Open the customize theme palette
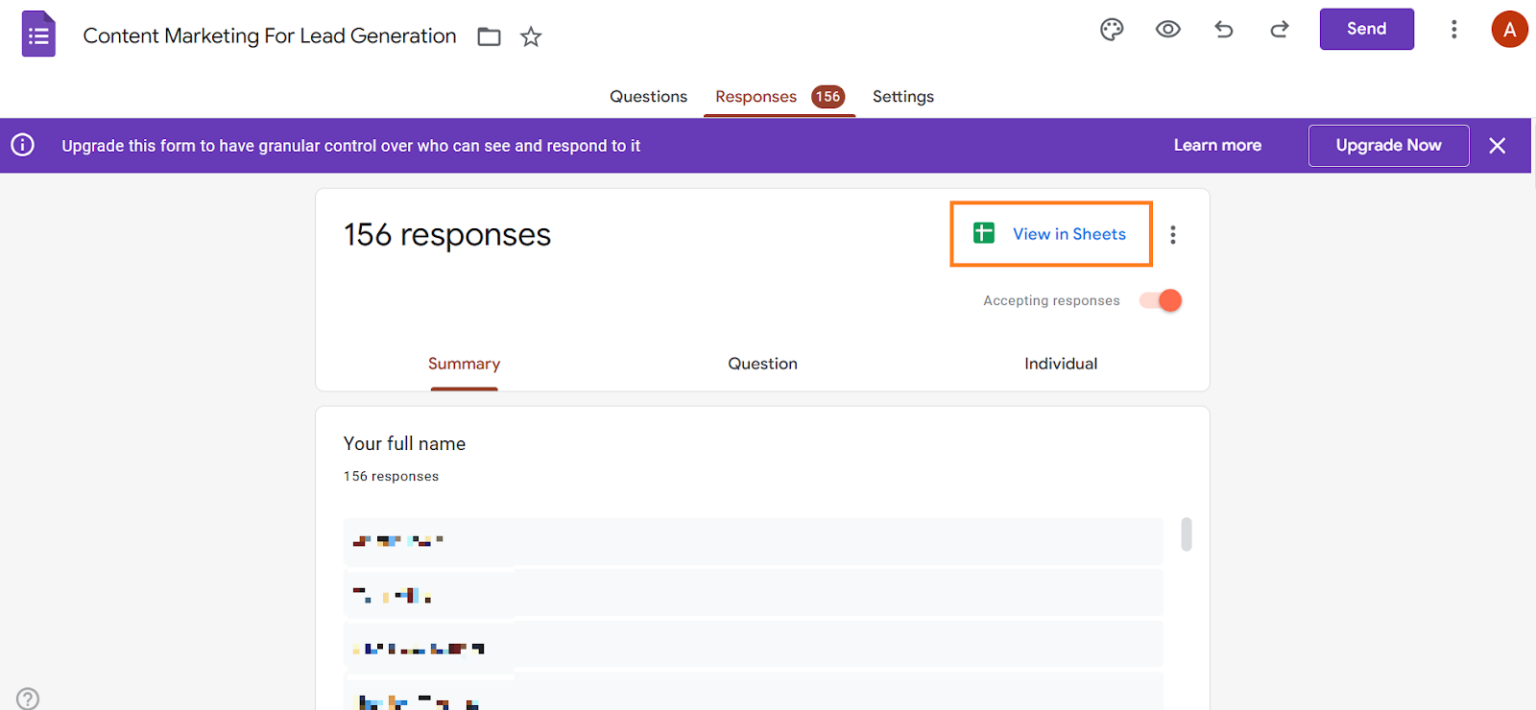 [1112, 30]
